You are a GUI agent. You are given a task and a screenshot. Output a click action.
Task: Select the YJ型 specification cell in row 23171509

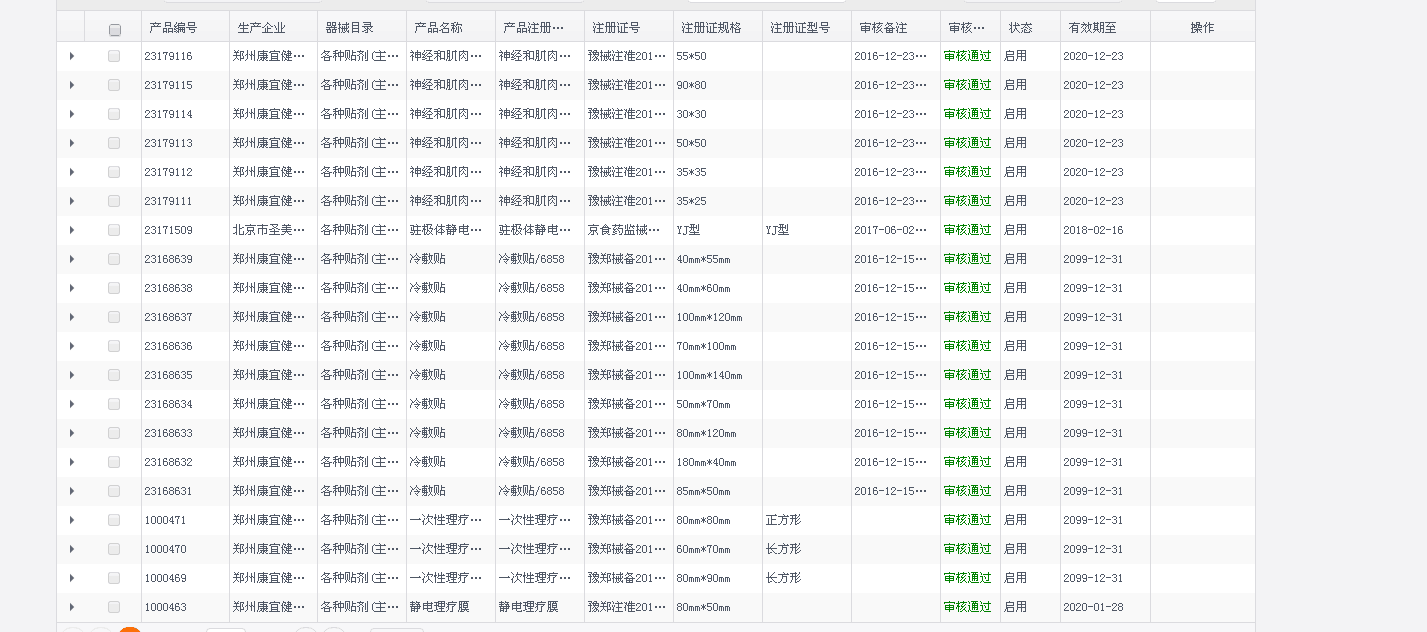[688, 230]
